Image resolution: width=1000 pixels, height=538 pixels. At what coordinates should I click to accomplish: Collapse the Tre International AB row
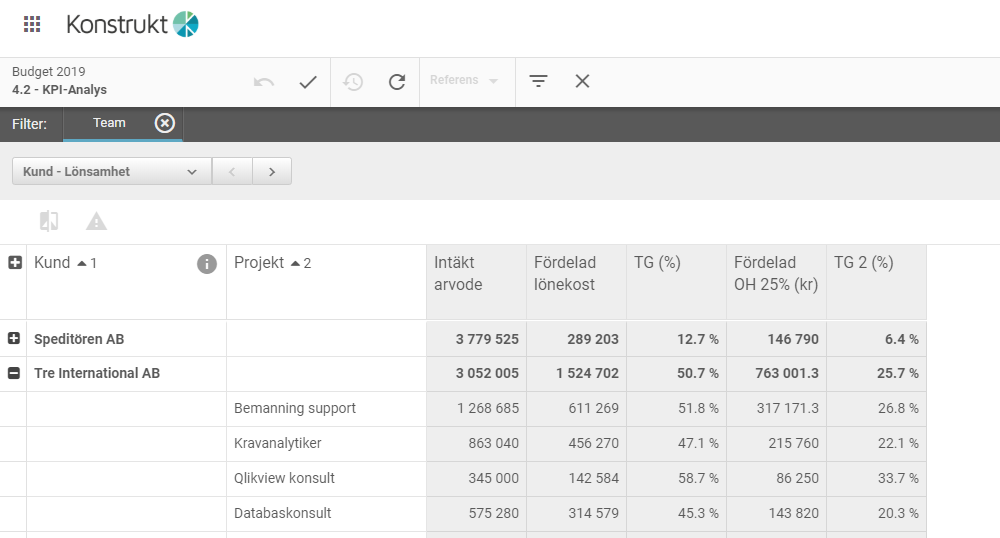click(x=14, y=373)
